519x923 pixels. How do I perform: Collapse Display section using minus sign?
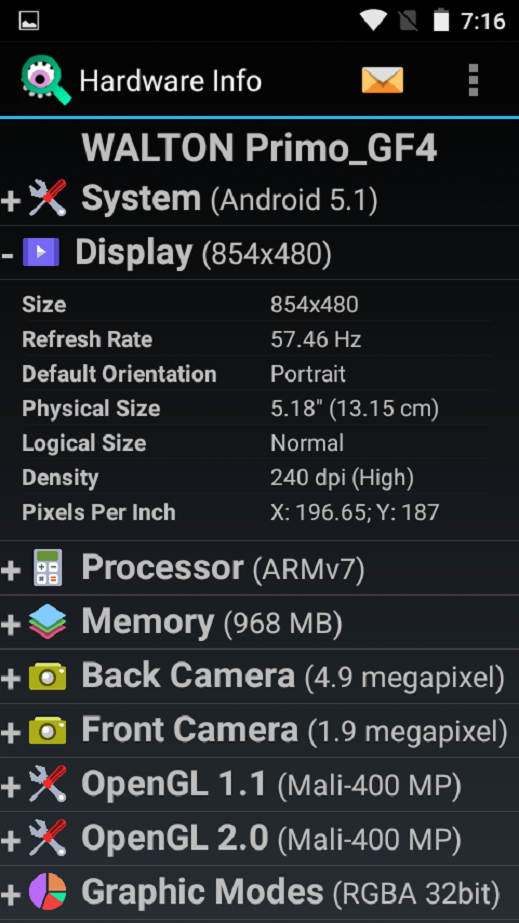[7, 255]
